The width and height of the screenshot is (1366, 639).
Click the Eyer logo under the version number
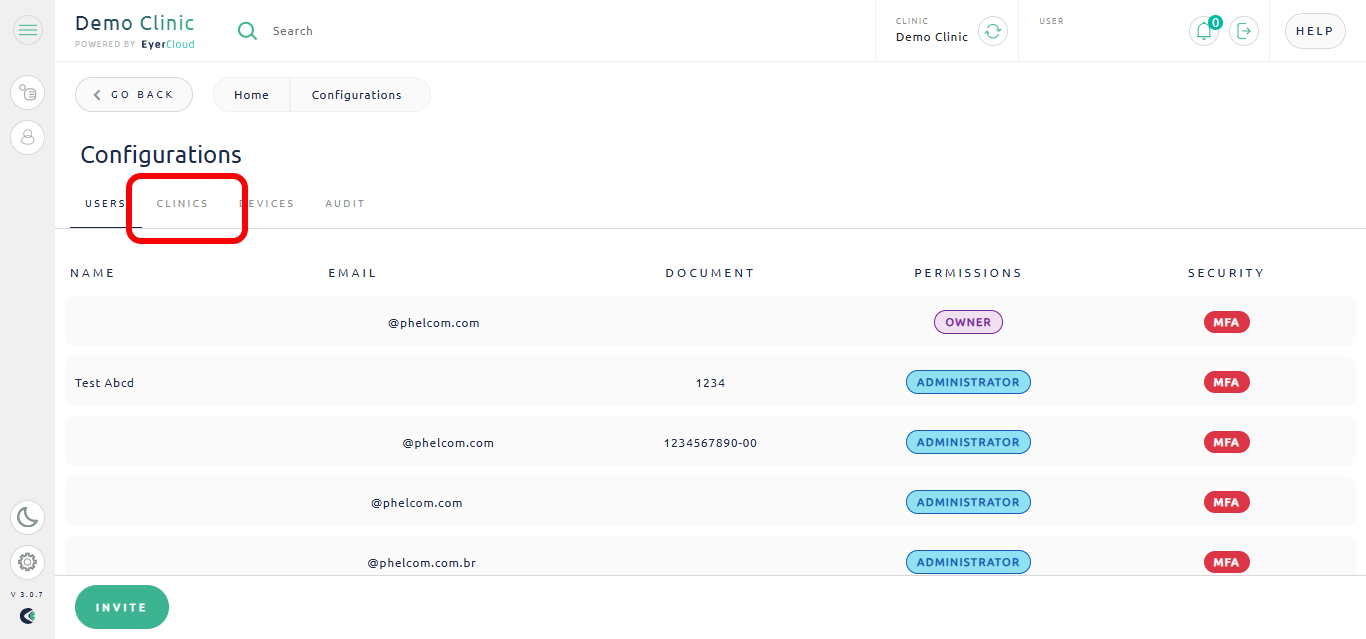click(x=28, y=616)
